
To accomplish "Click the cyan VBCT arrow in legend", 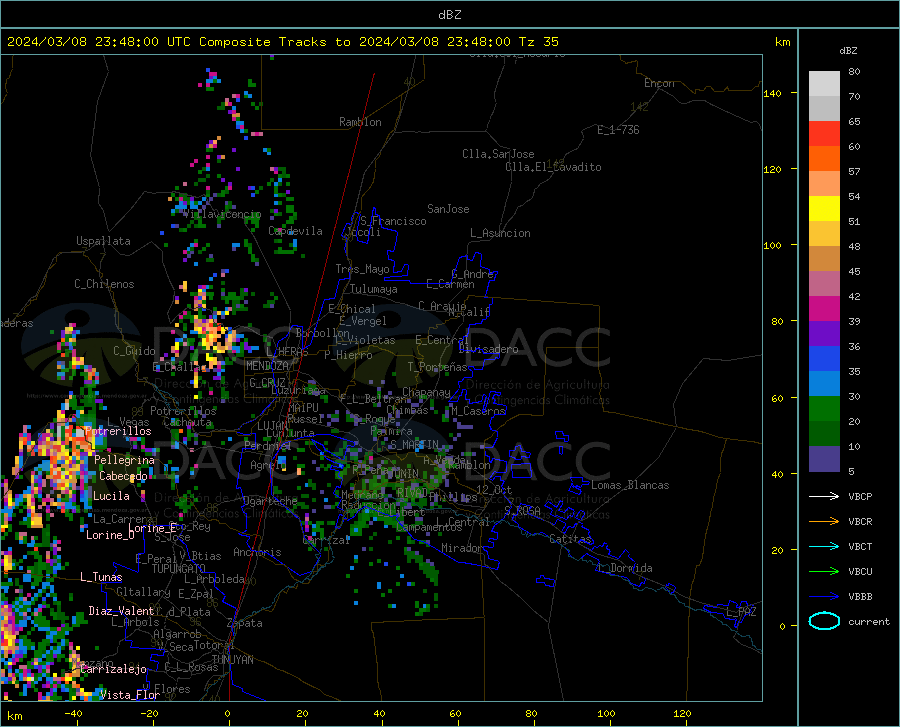I will [824, 546].
